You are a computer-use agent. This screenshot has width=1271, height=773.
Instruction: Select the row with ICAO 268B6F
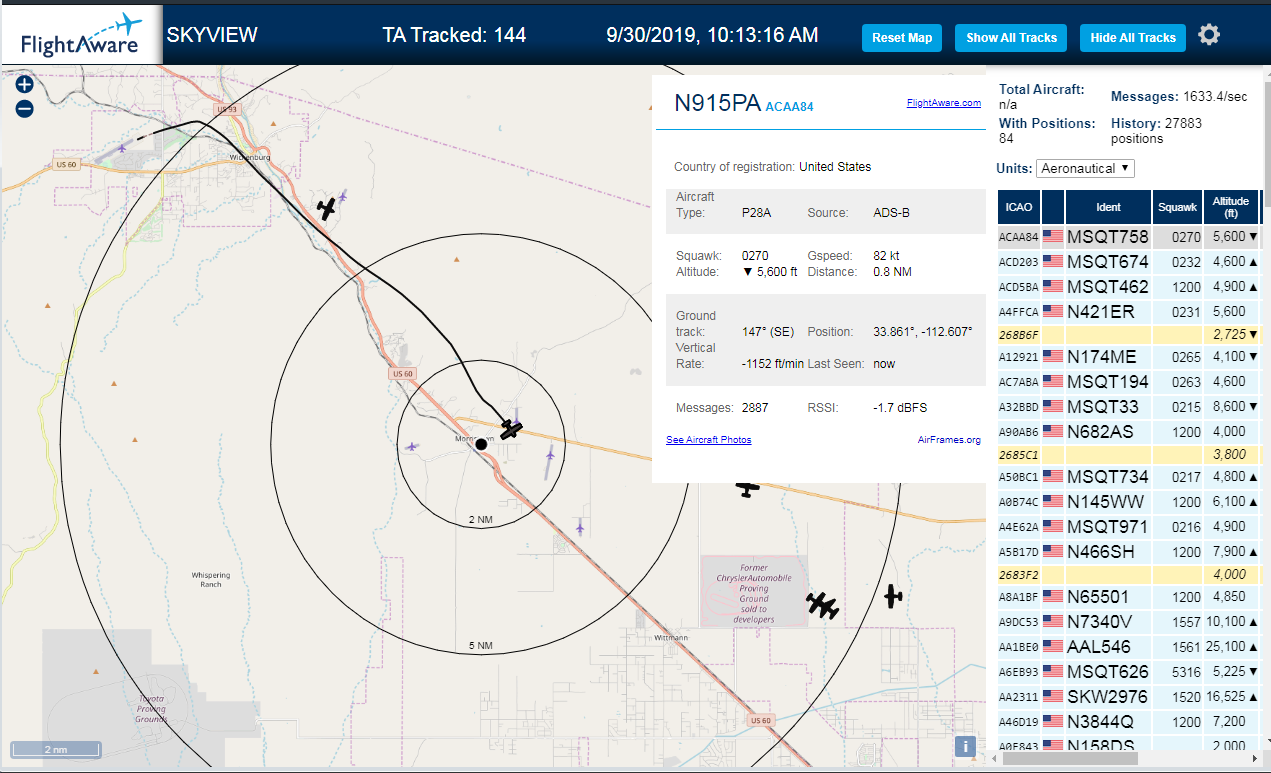(x=1128, y=333)
